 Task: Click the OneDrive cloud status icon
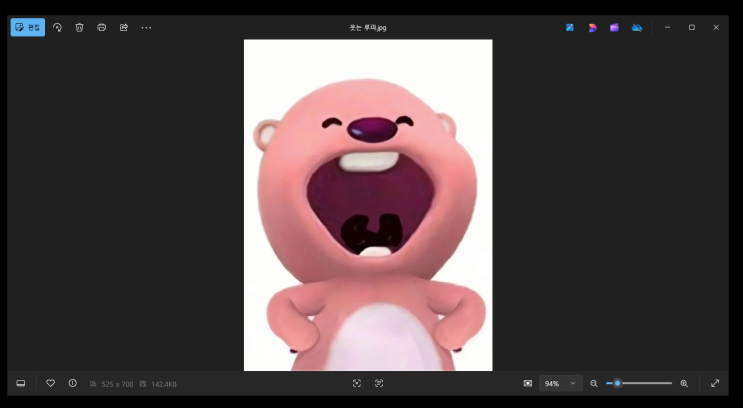[637, 27]
